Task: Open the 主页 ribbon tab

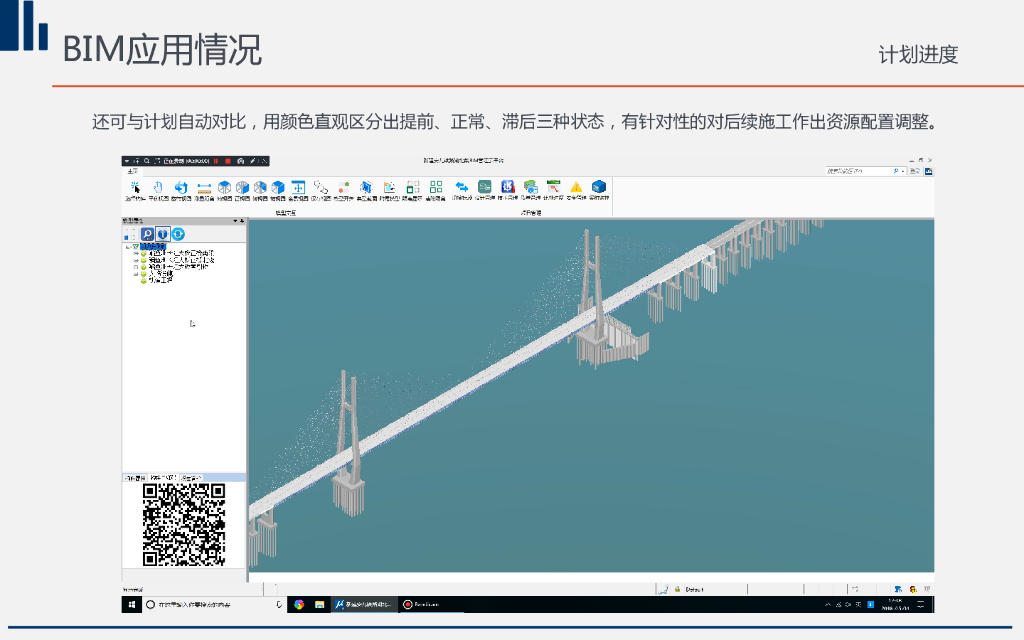Action: [133, 171]
